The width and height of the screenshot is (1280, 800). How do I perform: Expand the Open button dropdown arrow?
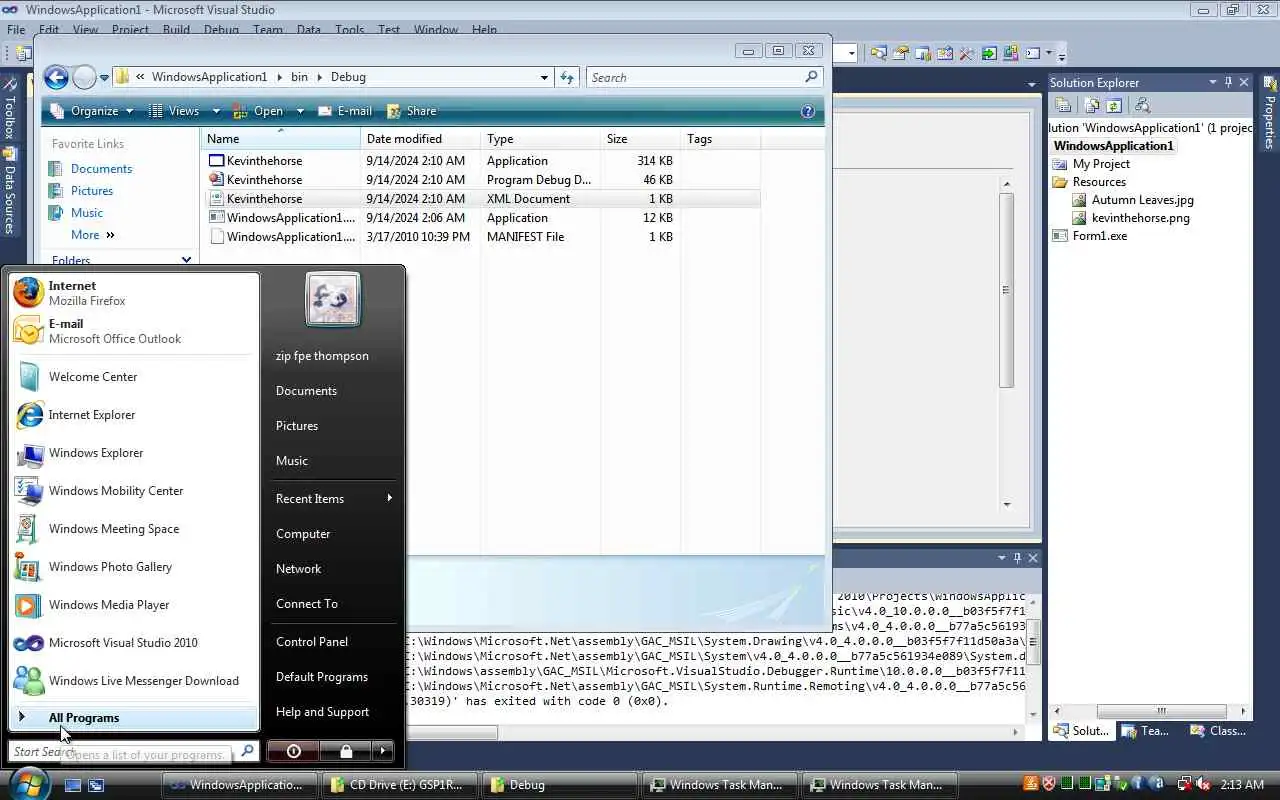[x=300, y=111]
